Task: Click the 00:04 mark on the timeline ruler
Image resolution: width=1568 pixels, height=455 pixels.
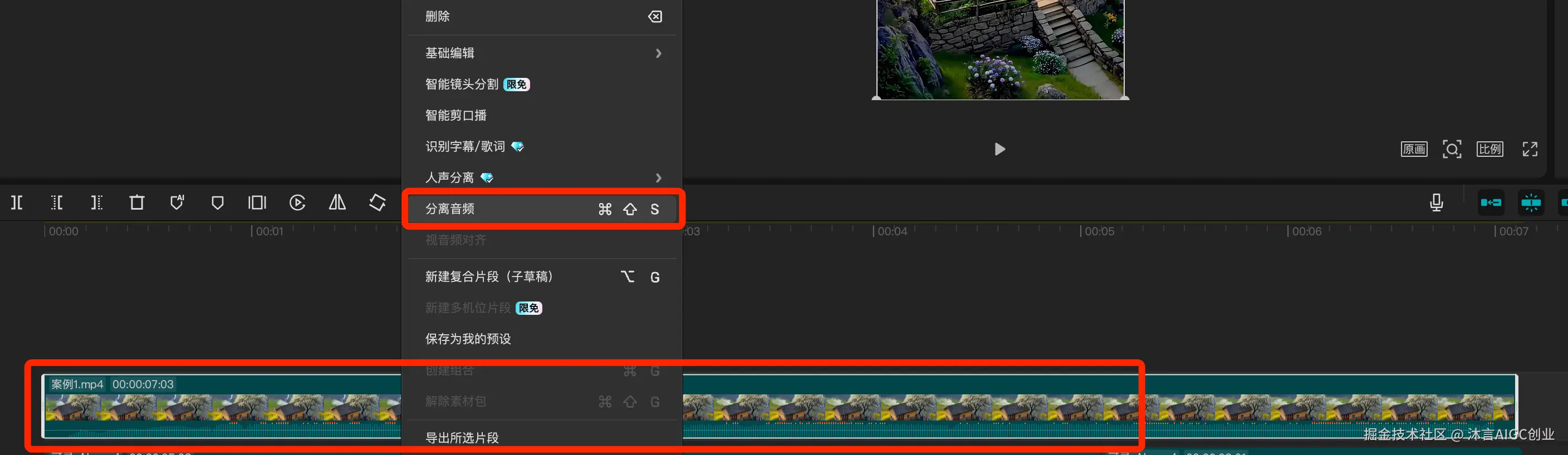Action: 891,231
